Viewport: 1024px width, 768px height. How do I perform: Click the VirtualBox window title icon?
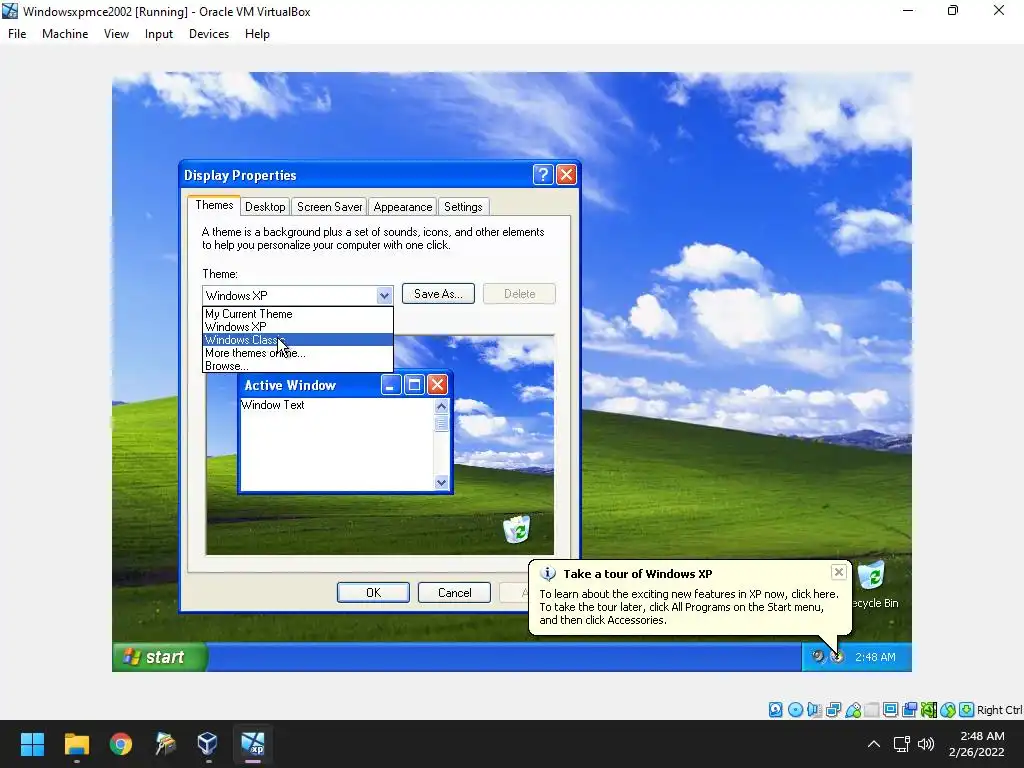10,11
